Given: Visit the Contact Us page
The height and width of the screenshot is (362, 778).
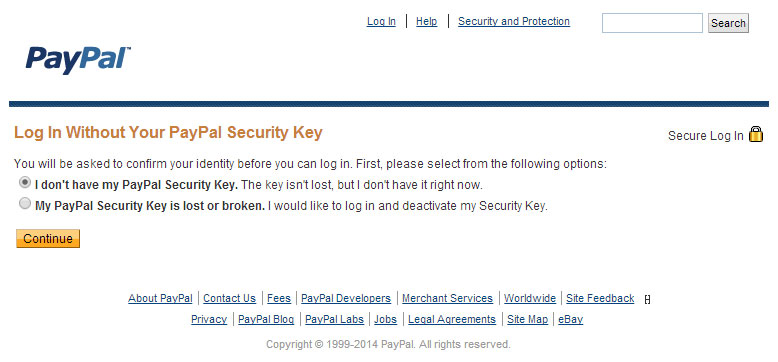Looking at the screenshot, I should point(229,299).
